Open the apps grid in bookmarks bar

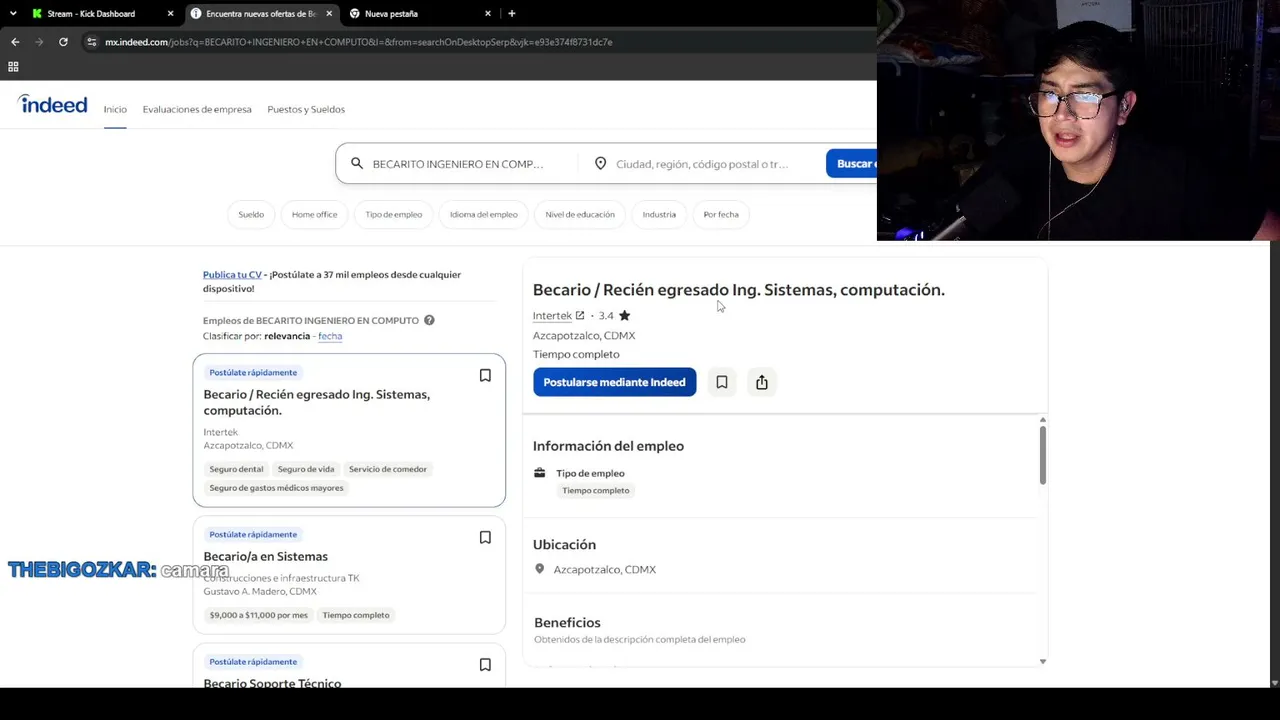[13, 67]
